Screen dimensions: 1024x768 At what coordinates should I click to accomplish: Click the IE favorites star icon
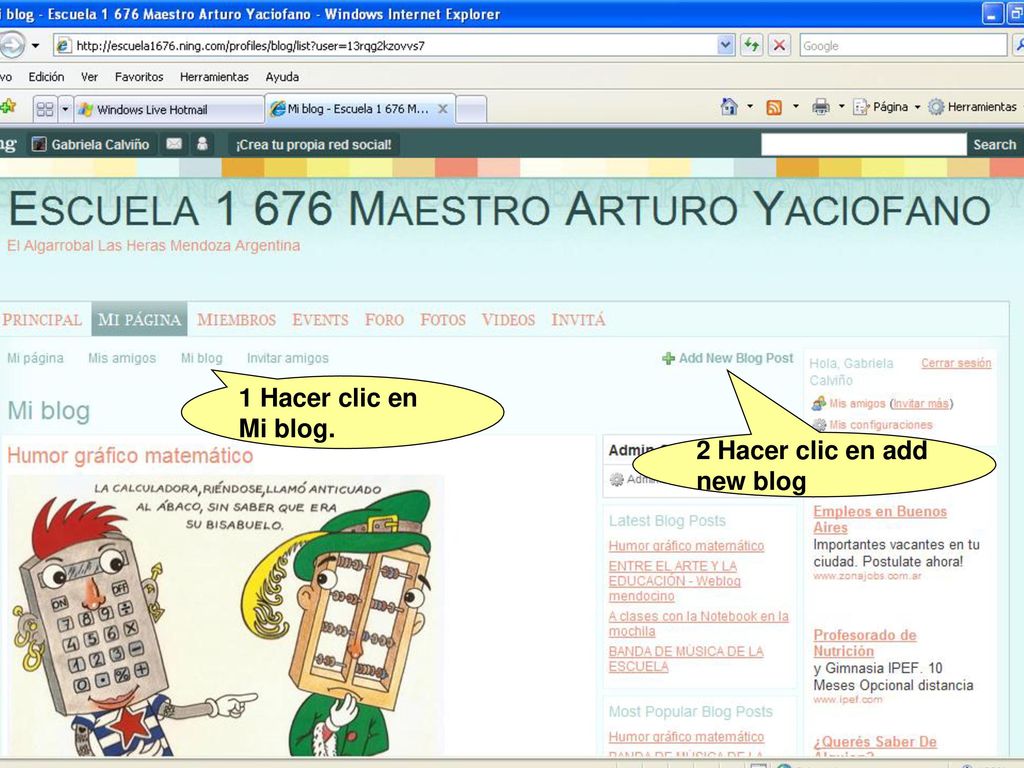[x=8, y=106]
